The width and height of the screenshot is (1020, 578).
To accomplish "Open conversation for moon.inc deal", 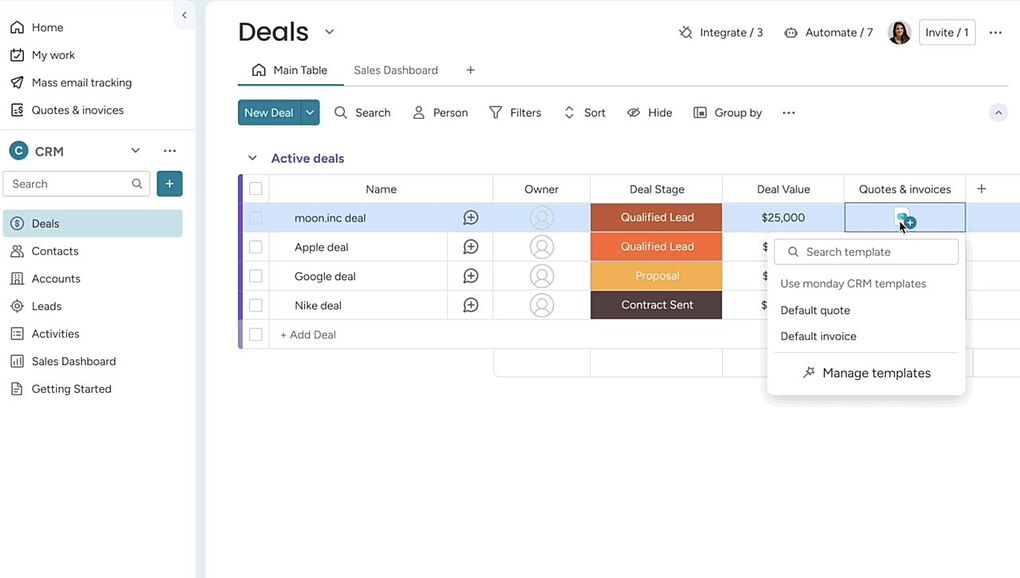I will (x=470, y=218).
